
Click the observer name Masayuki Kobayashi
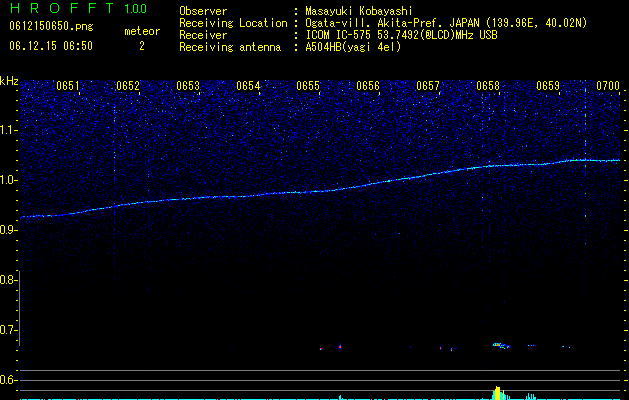point(358,11)
